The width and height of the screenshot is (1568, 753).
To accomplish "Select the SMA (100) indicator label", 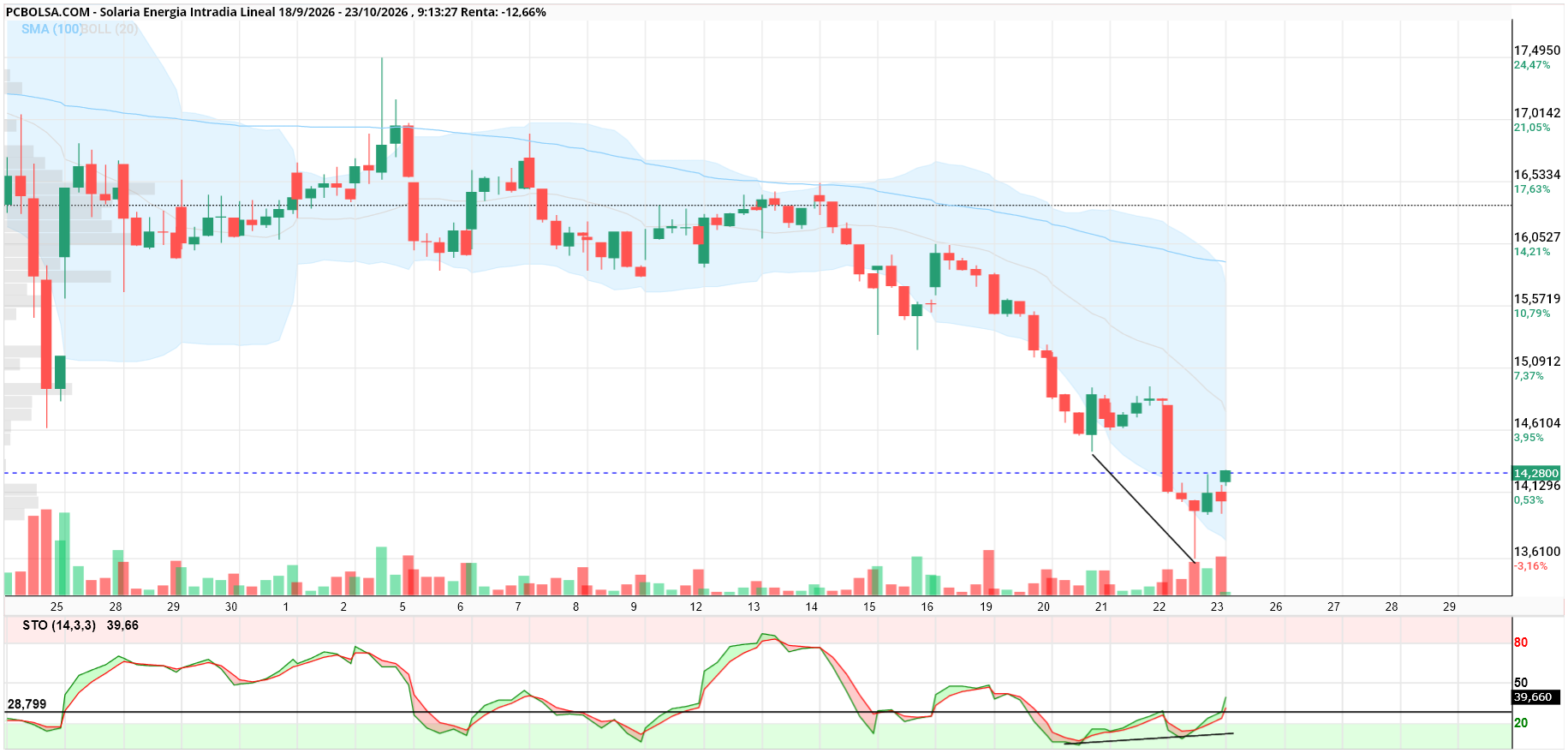I will click(x=51, y=29).
